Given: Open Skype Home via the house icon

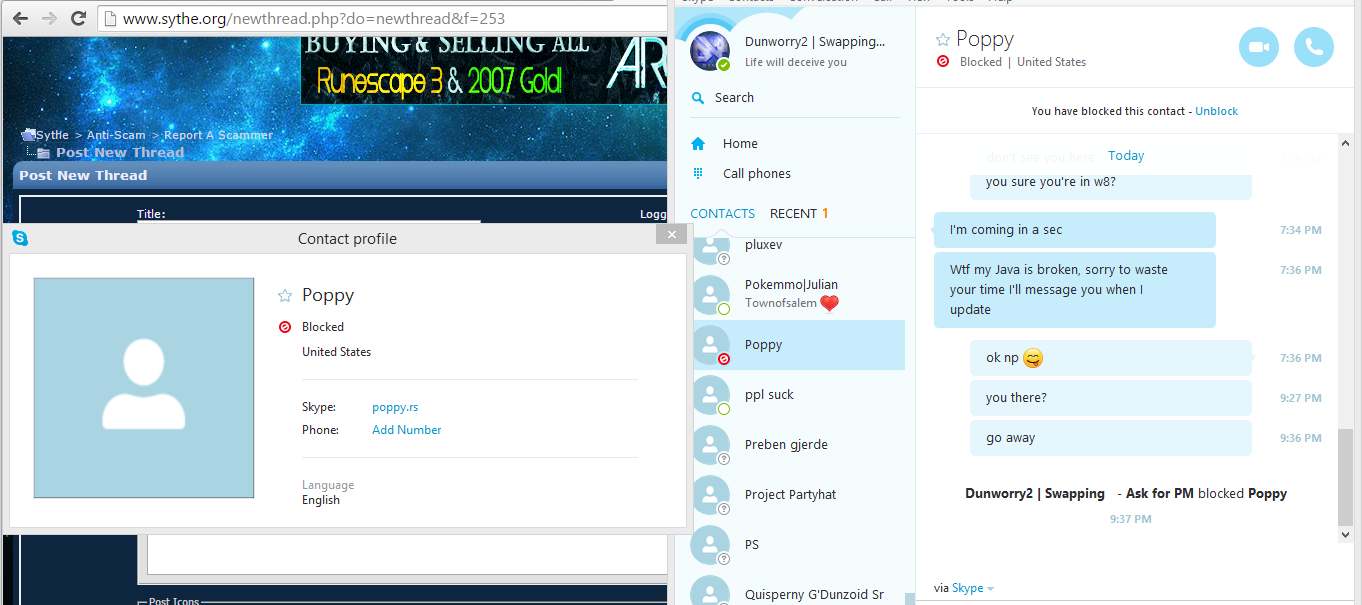Looking at the screenshot, I should [698, 144].
